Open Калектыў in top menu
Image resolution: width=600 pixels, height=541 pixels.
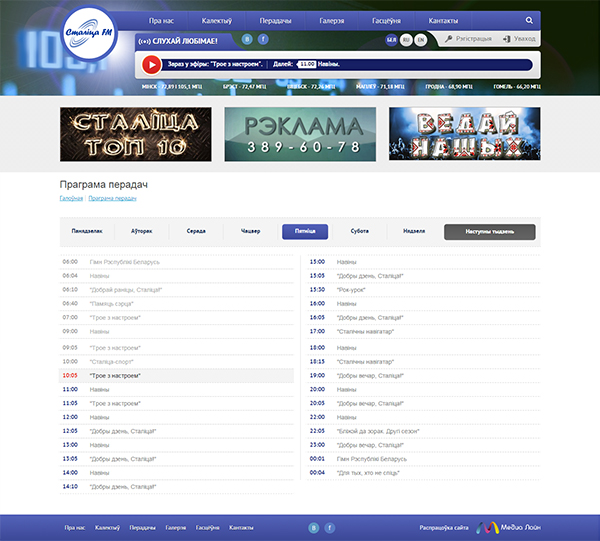[x=217, y=21]
